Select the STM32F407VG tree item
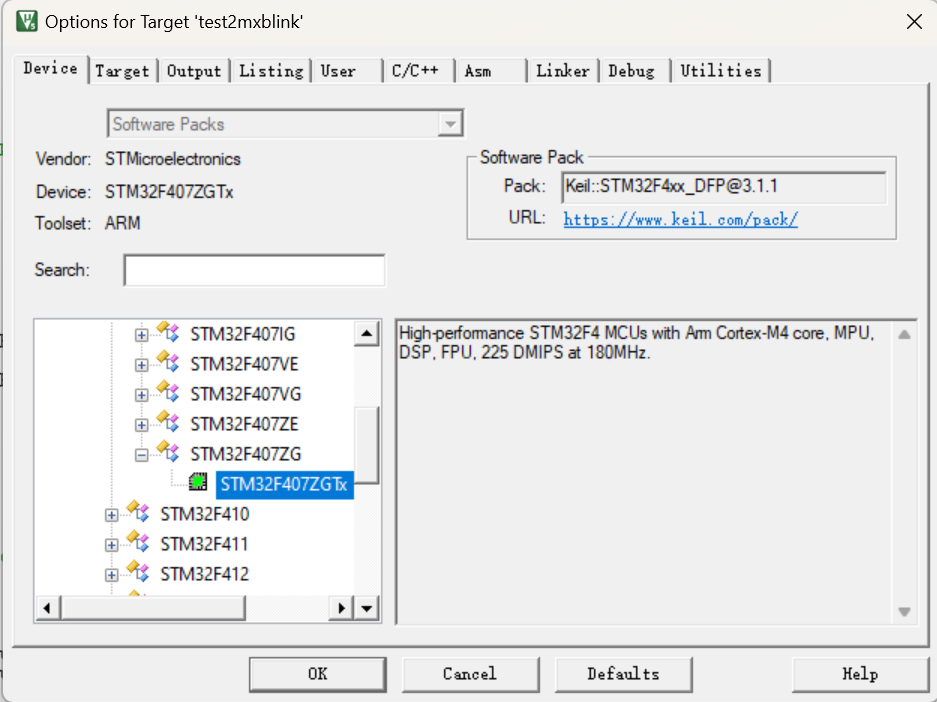 point(246,394)
